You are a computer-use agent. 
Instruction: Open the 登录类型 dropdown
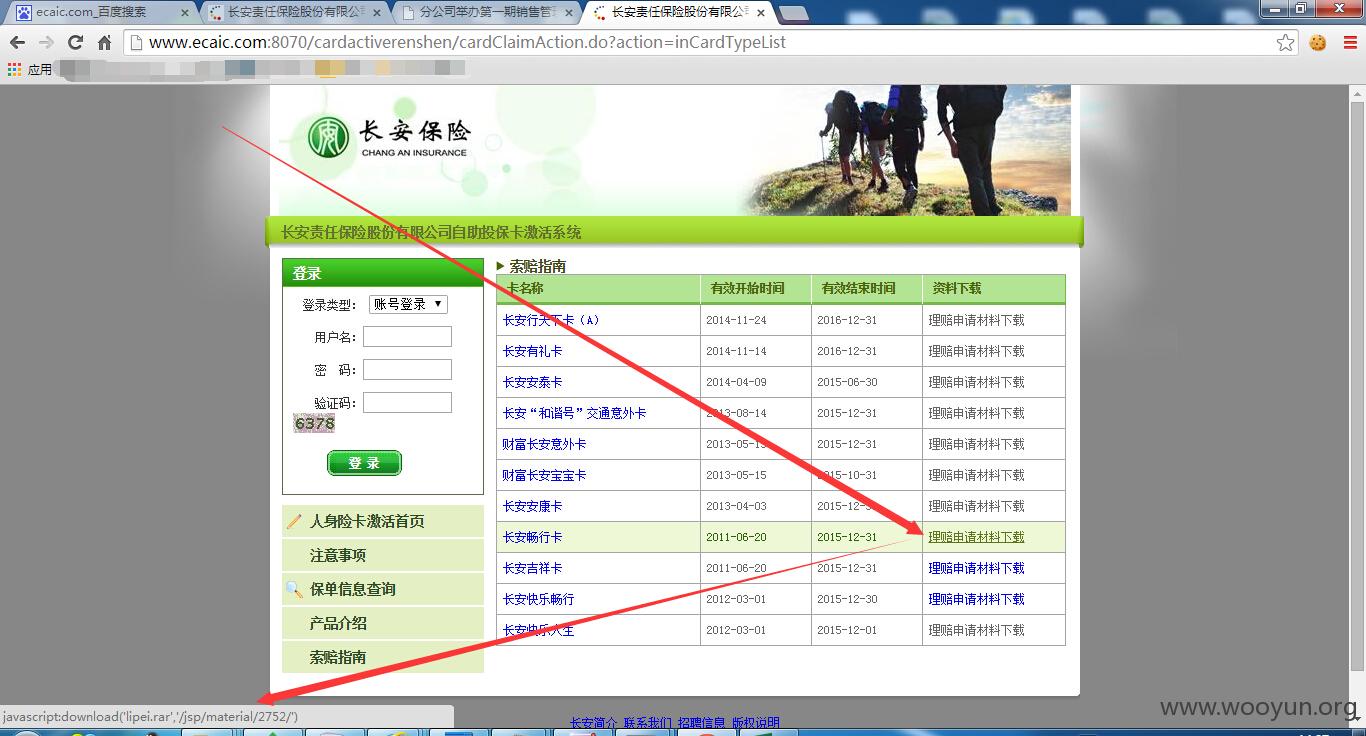[x=408, y=304]
